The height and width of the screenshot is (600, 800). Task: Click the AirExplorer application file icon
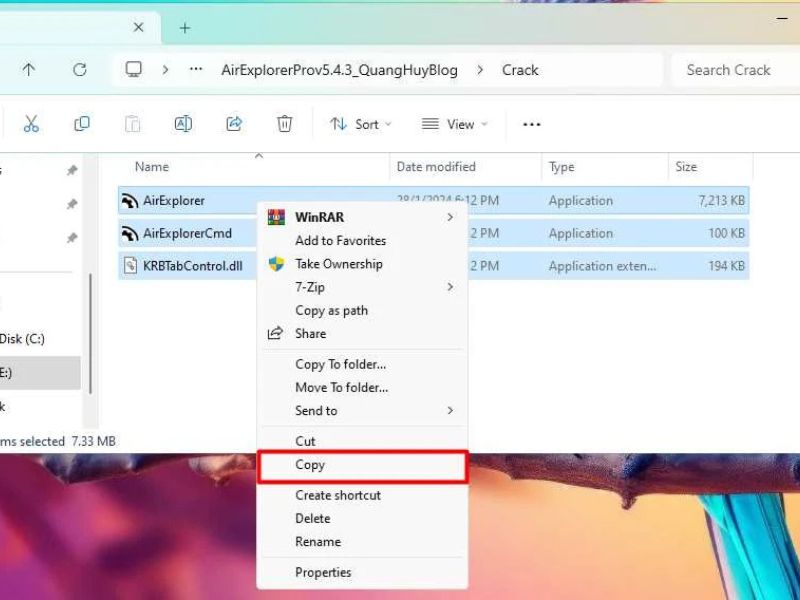click(x=130, y=201)
